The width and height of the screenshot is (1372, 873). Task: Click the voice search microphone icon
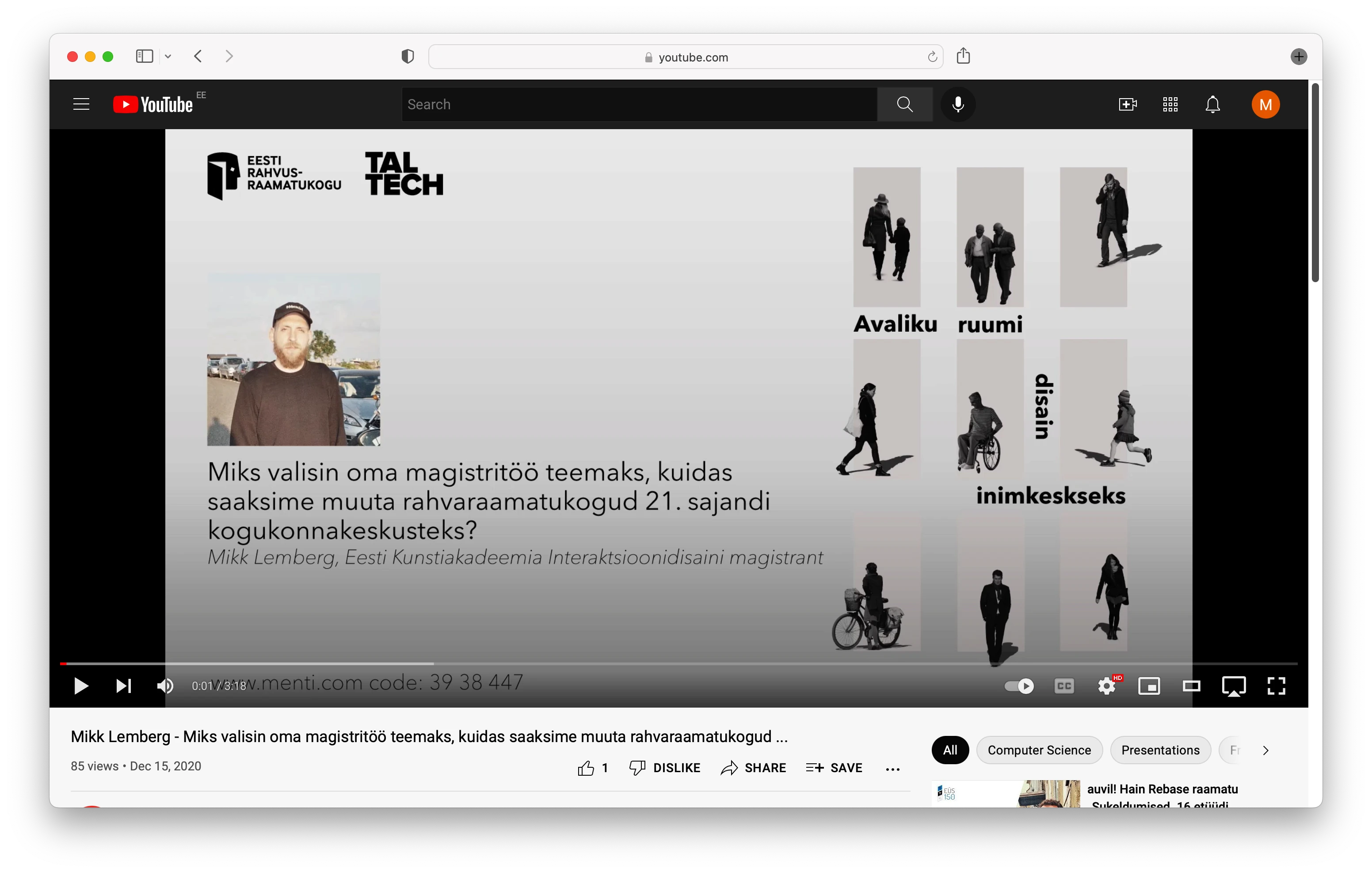click(x=958, y=104)
